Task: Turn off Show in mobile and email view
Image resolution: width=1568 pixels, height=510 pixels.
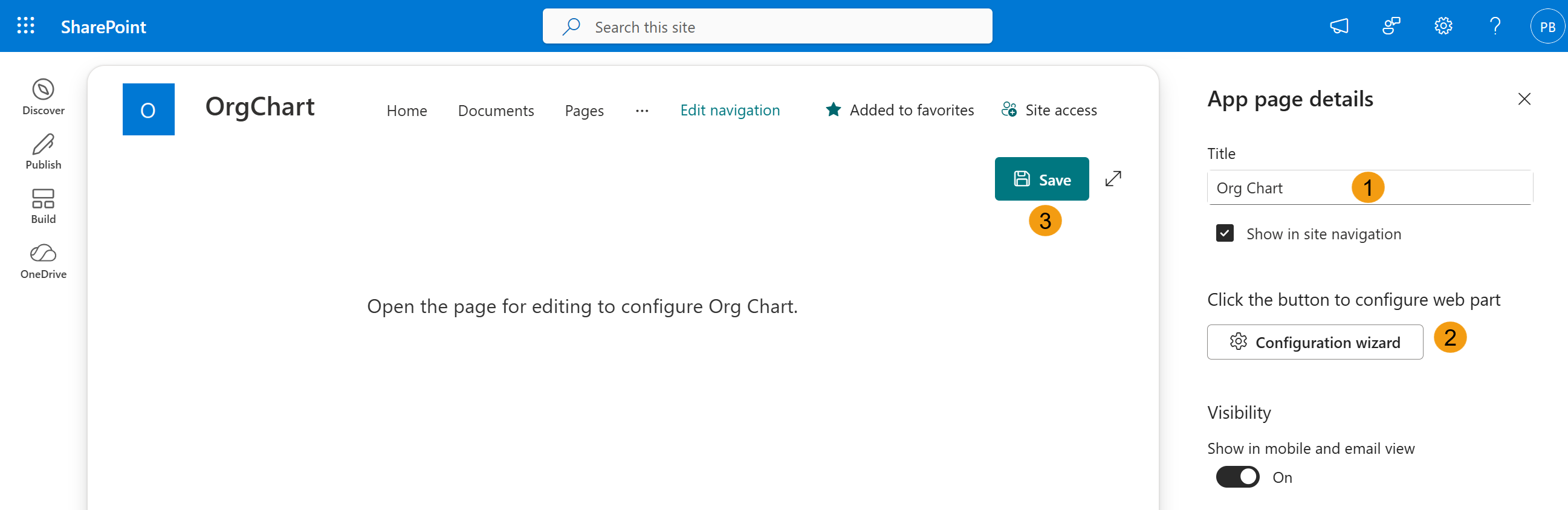Action: point(1237,477)
